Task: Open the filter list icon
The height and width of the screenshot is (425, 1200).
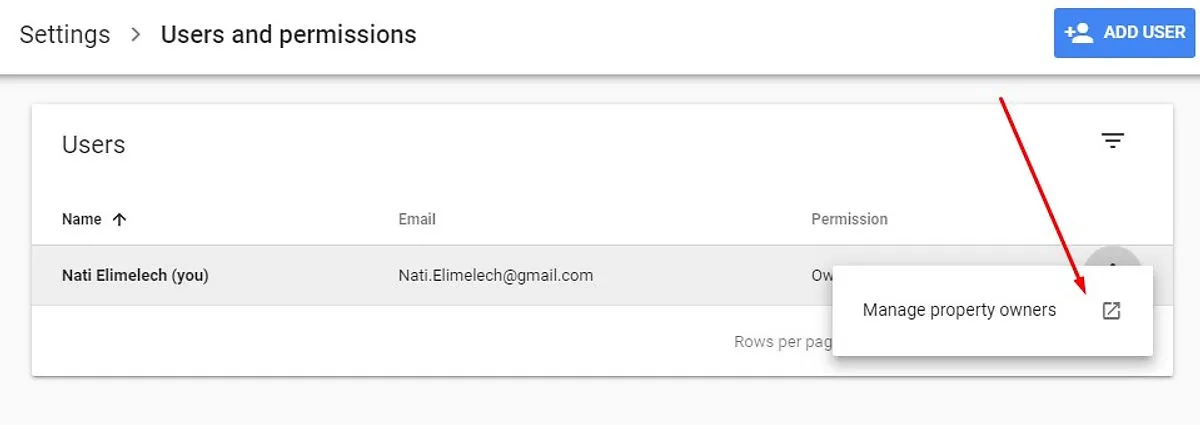Action: (x=1113, y=141)
